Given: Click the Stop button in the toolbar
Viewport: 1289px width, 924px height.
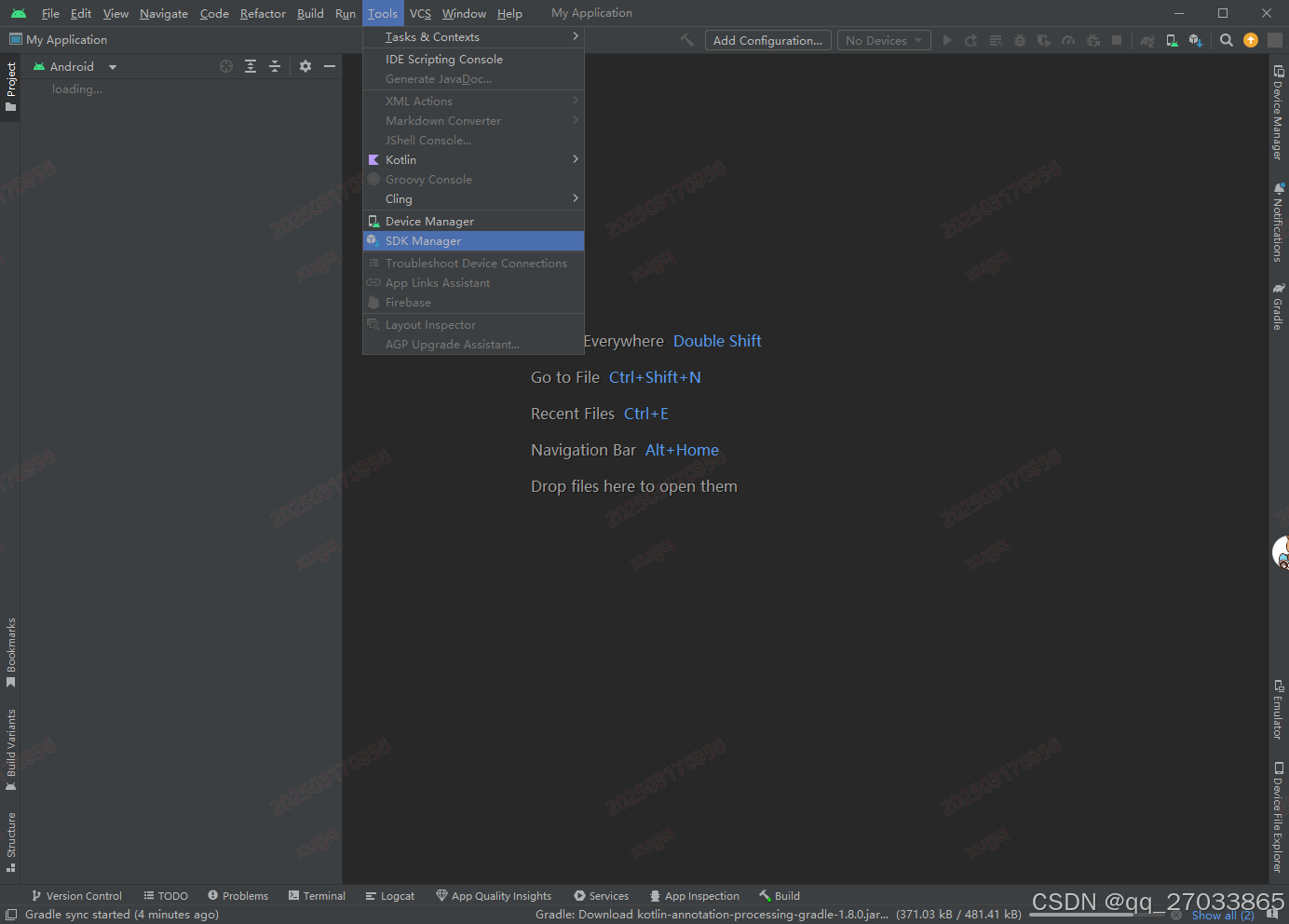Looking at the screenshot, I should point(1116,40).
